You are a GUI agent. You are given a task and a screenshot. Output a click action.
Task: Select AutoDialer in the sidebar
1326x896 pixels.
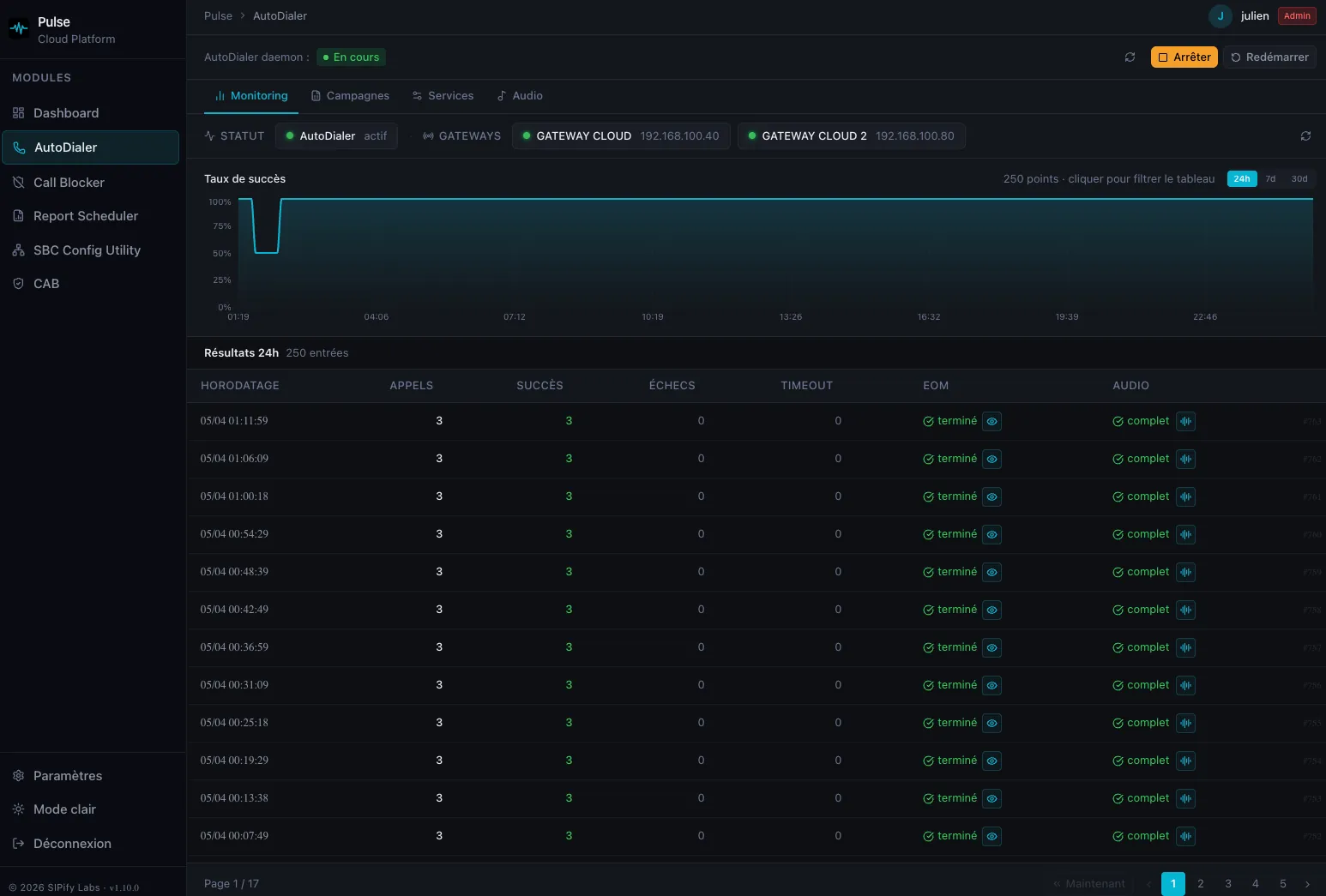pos(90,147)
